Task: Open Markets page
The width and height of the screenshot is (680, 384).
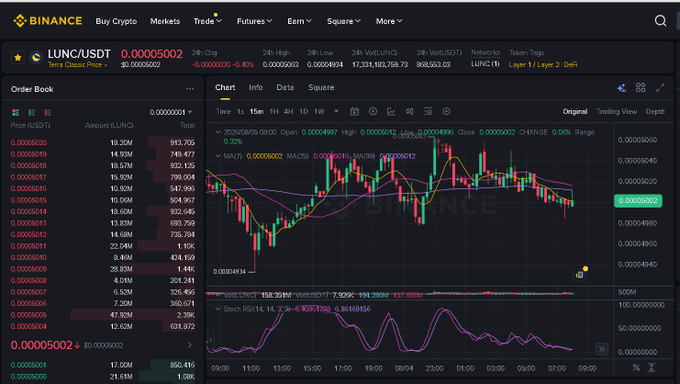Action: (x=165, y=21)
